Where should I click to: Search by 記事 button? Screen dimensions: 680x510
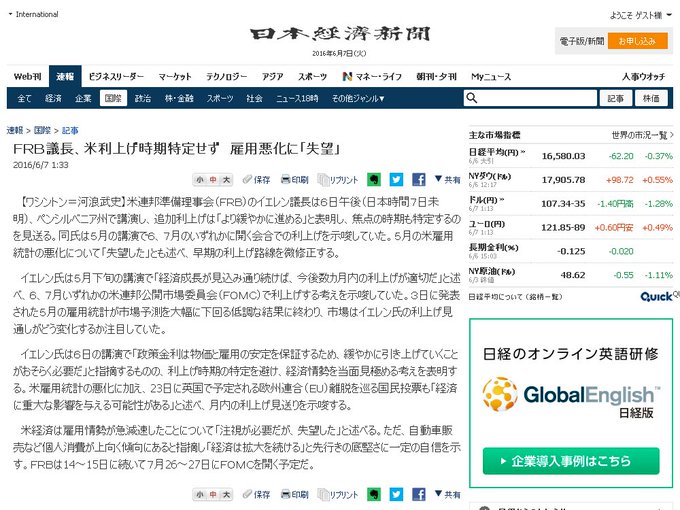pos(615,98)
